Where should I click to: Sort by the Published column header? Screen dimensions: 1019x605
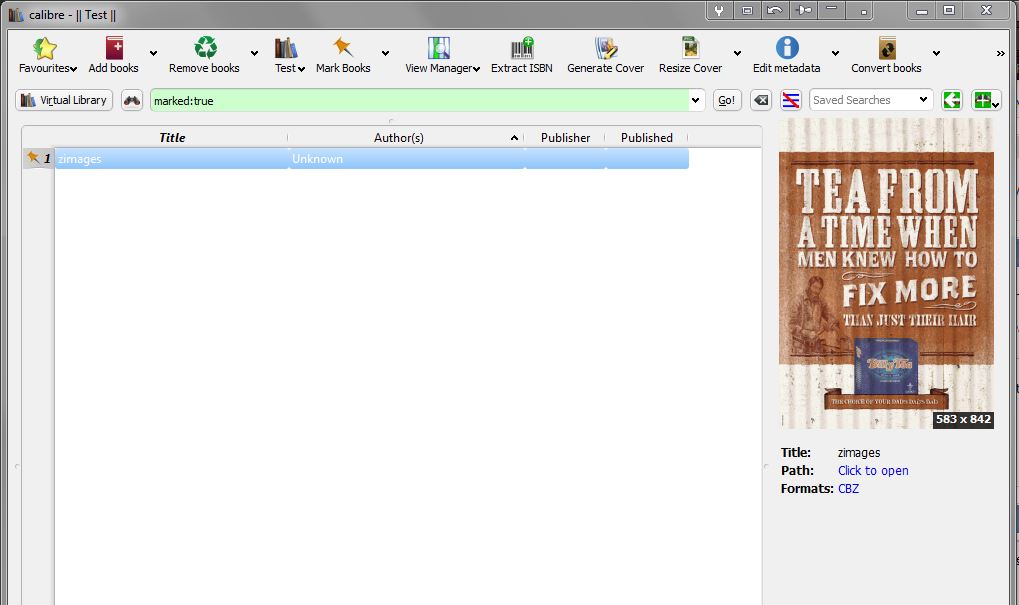click(x=646, y=137)
